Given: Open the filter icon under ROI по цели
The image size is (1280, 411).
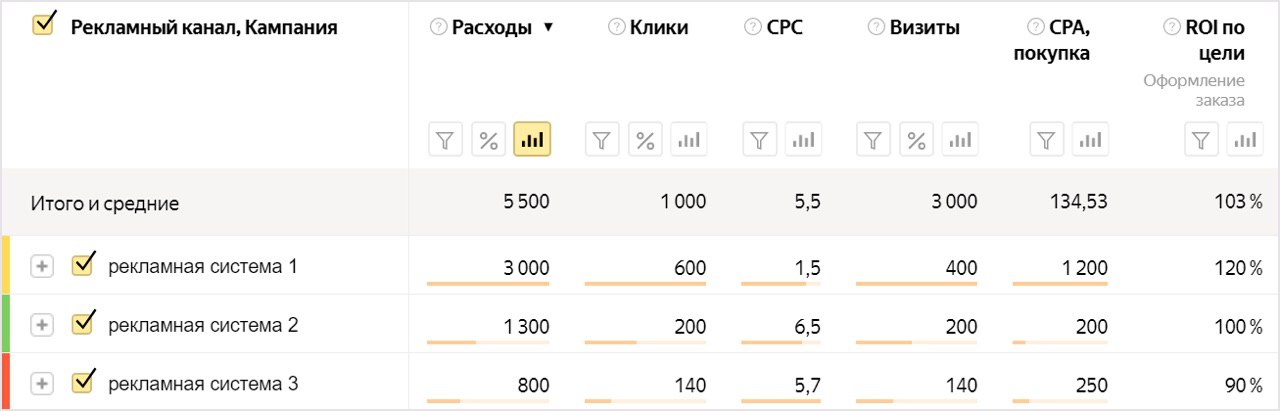Looking at the screenshot, I should tap(1203, 140).
